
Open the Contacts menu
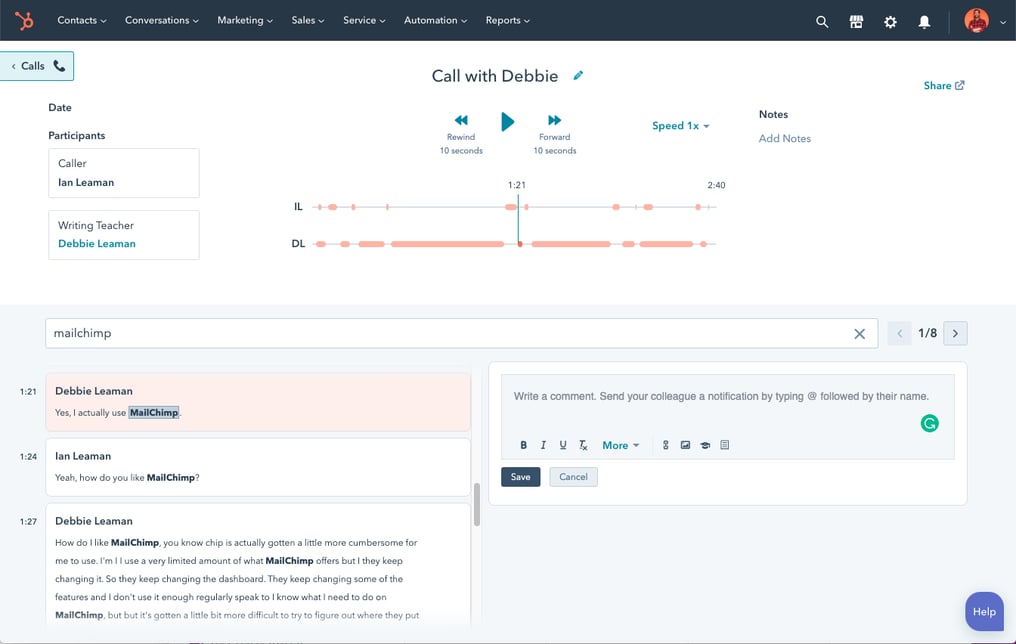click(x=82, y=21)
